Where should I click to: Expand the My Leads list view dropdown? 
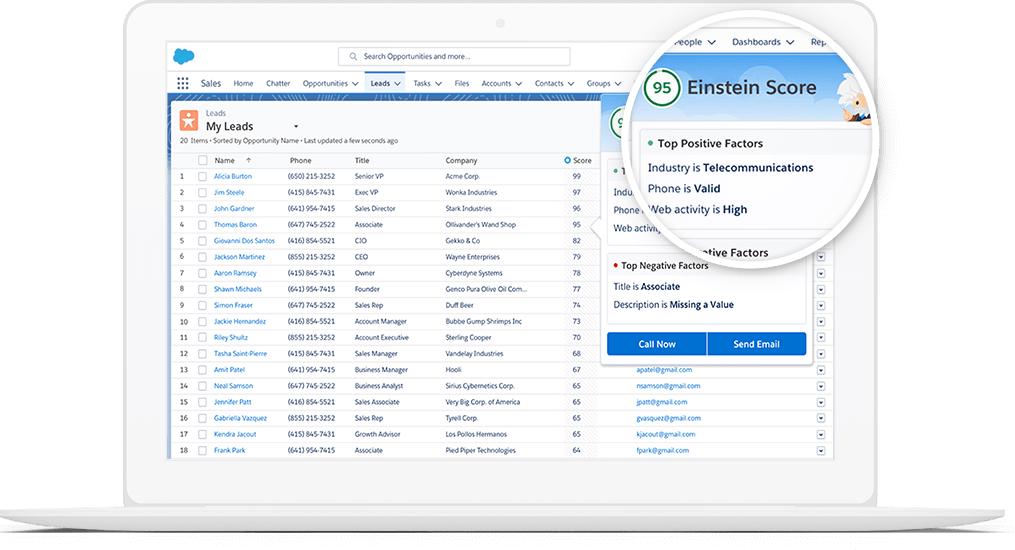coord(294,127)
